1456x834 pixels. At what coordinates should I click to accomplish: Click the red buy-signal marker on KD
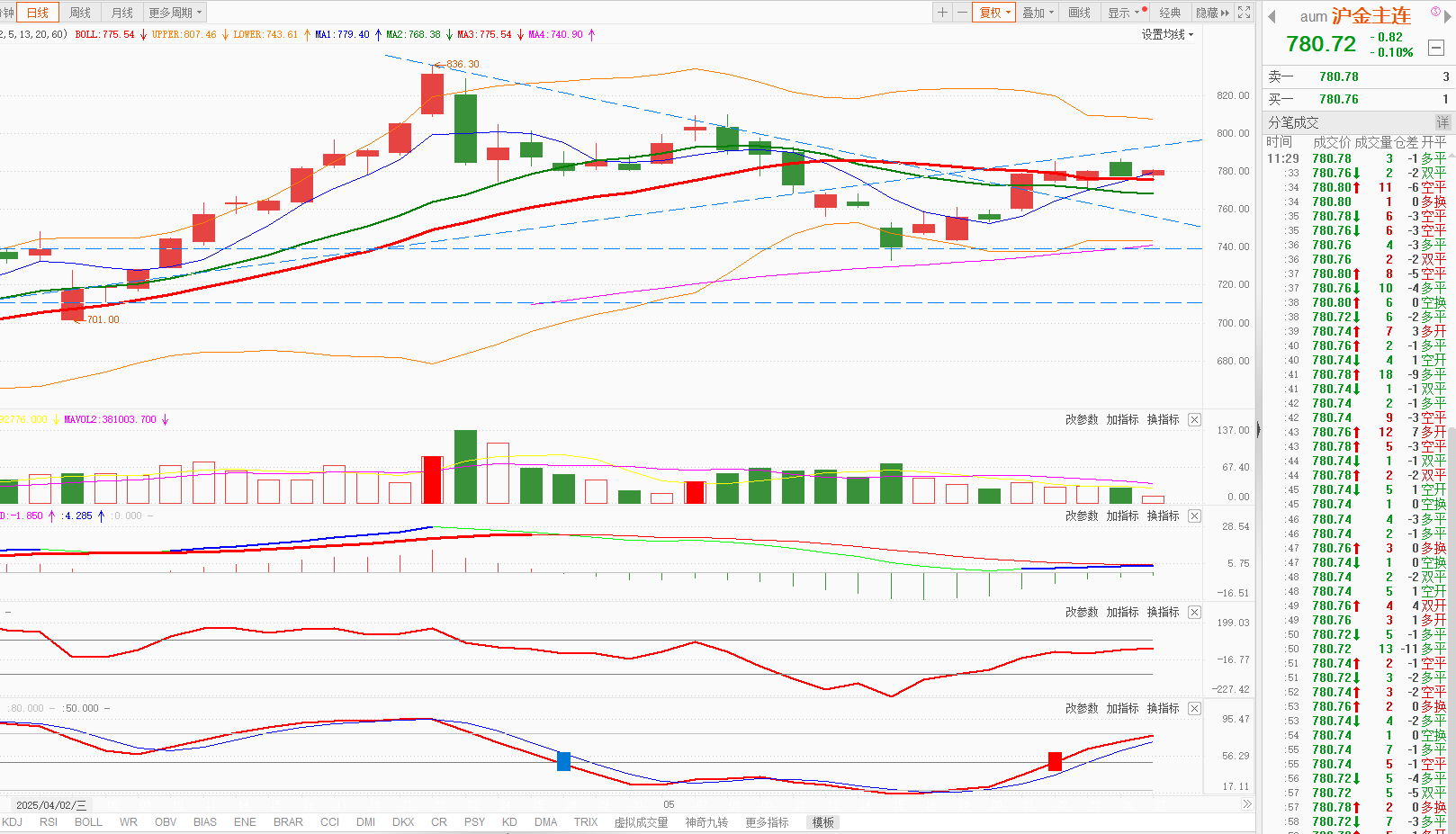[x=1055, y=761]
